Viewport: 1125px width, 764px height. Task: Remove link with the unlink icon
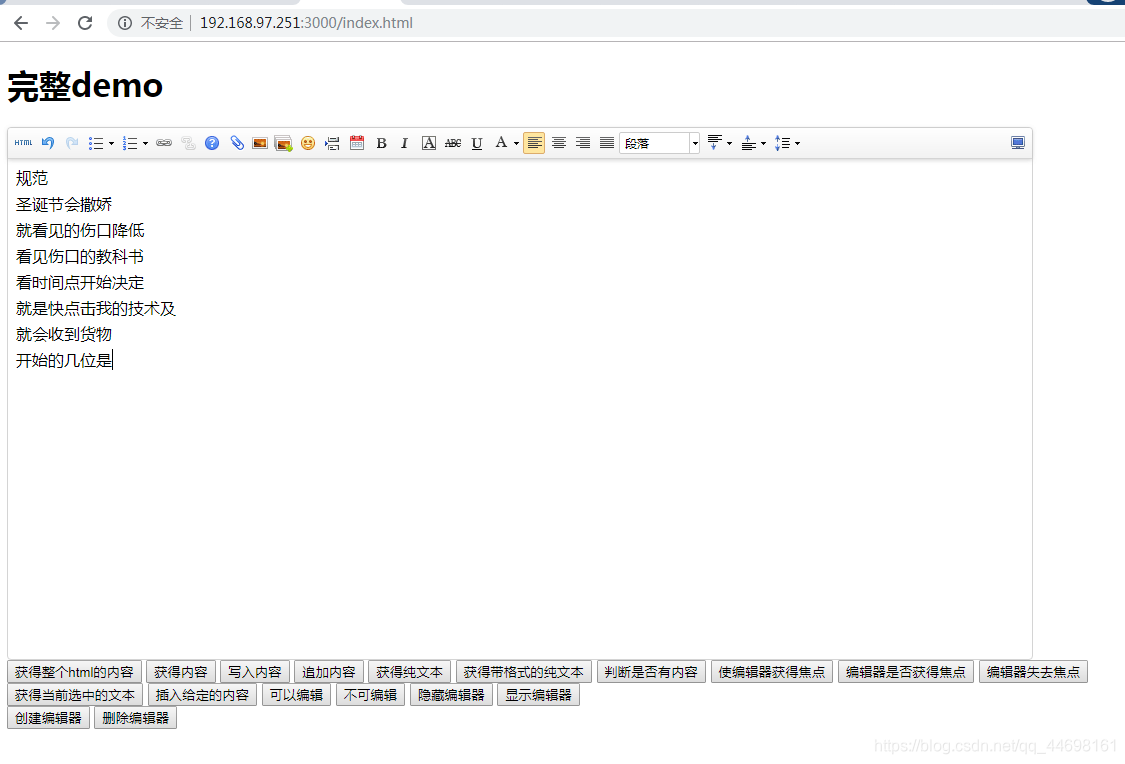188,143
